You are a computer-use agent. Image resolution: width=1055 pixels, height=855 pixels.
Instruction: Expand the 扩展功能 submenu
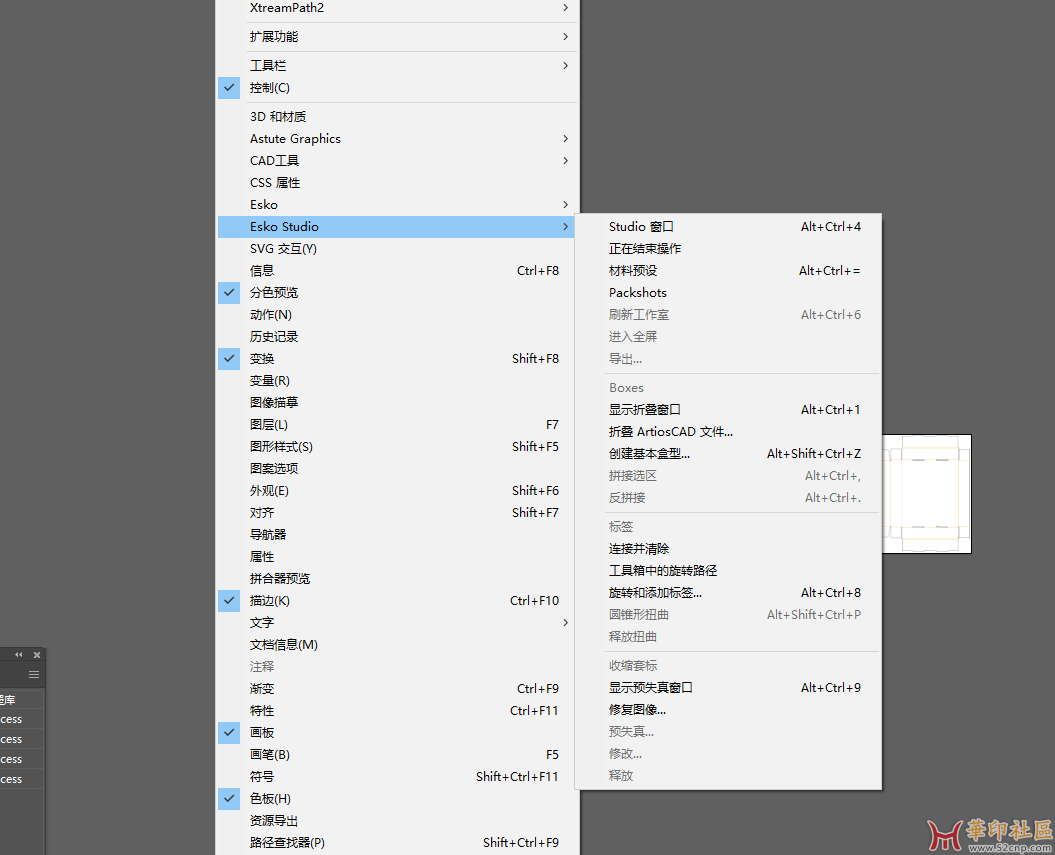coord(397,36)
